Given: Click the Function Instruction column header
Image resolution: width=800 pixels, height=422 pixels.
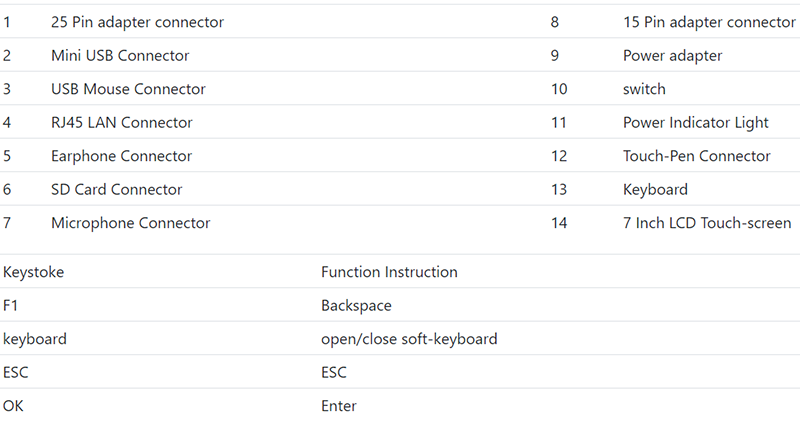Looking at the screenshot, I should [389, 272].
